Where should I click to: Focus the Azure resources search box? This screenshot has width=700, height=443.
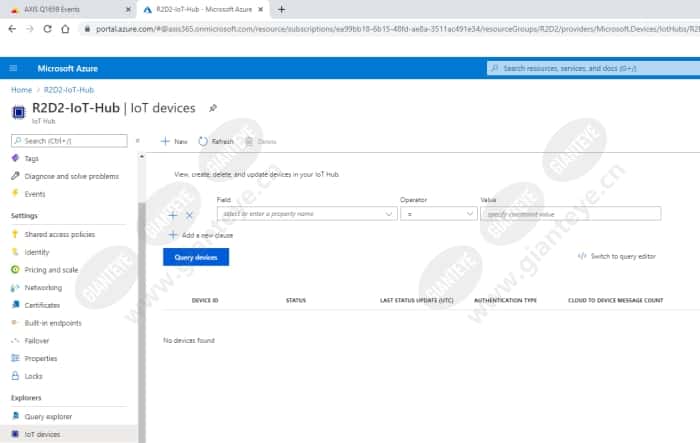click(594, 68)
